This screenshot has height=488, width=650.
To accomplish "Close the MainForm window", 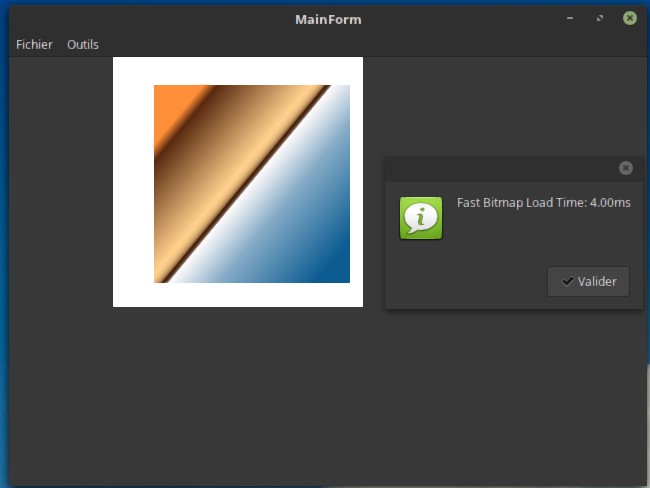I will tap(630, 18).
